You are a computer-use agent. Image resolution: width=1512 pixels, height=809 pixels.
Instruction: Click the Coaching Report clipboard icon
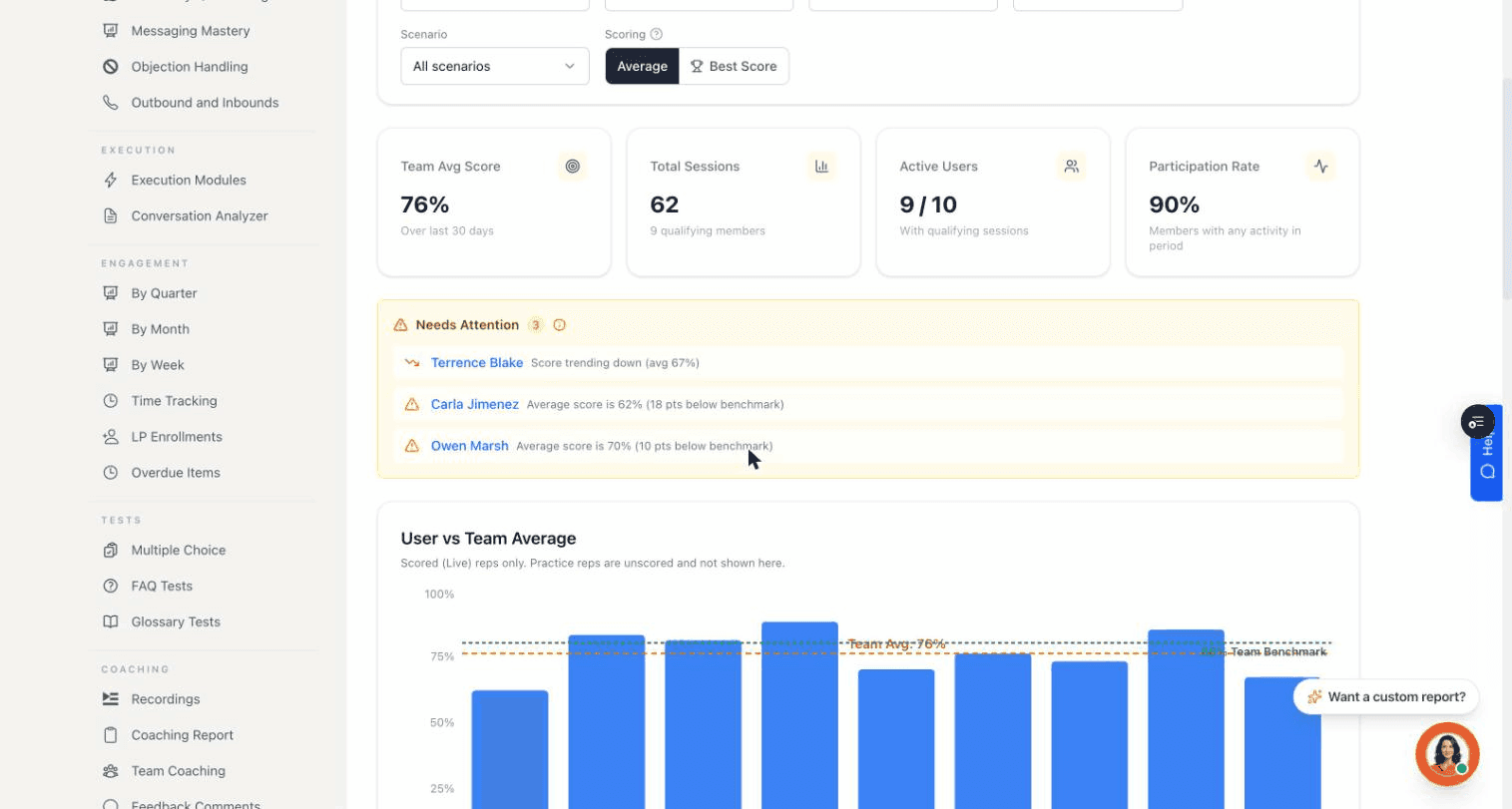111,735
